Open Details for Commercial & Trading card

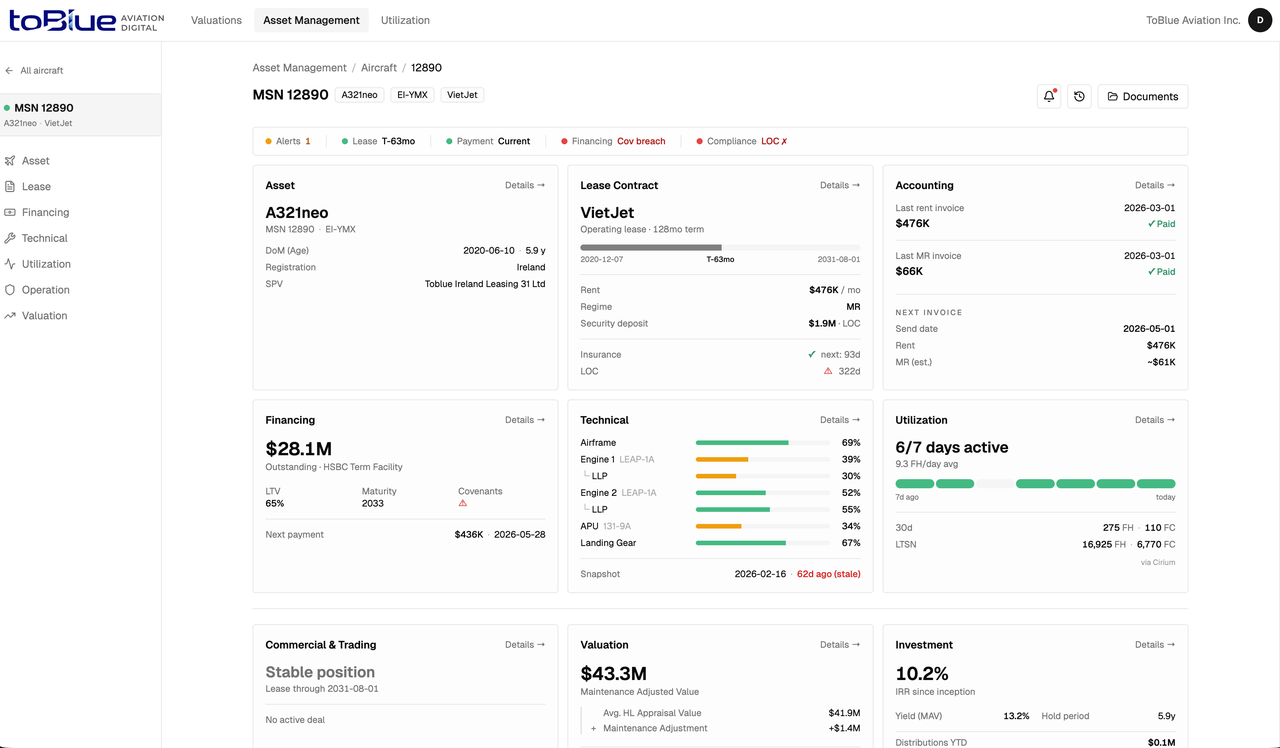(x=525, y=645)
